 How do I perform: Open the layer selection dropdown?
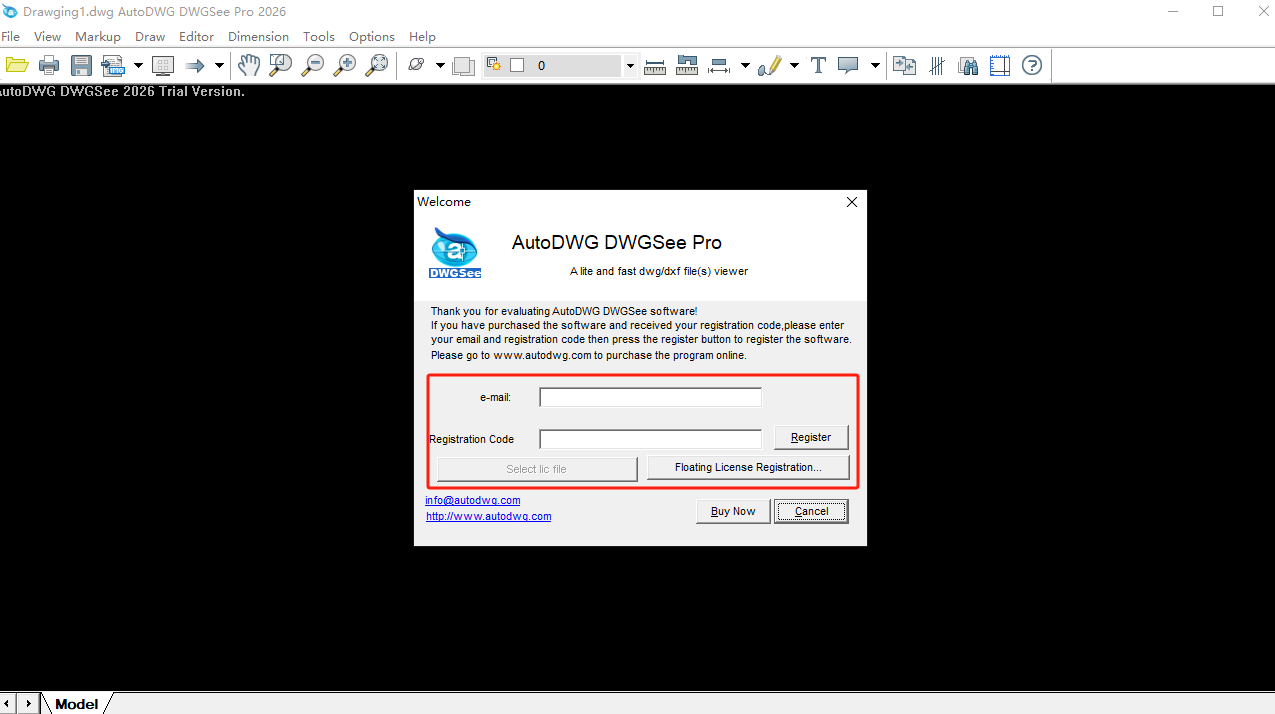(630, 66)
